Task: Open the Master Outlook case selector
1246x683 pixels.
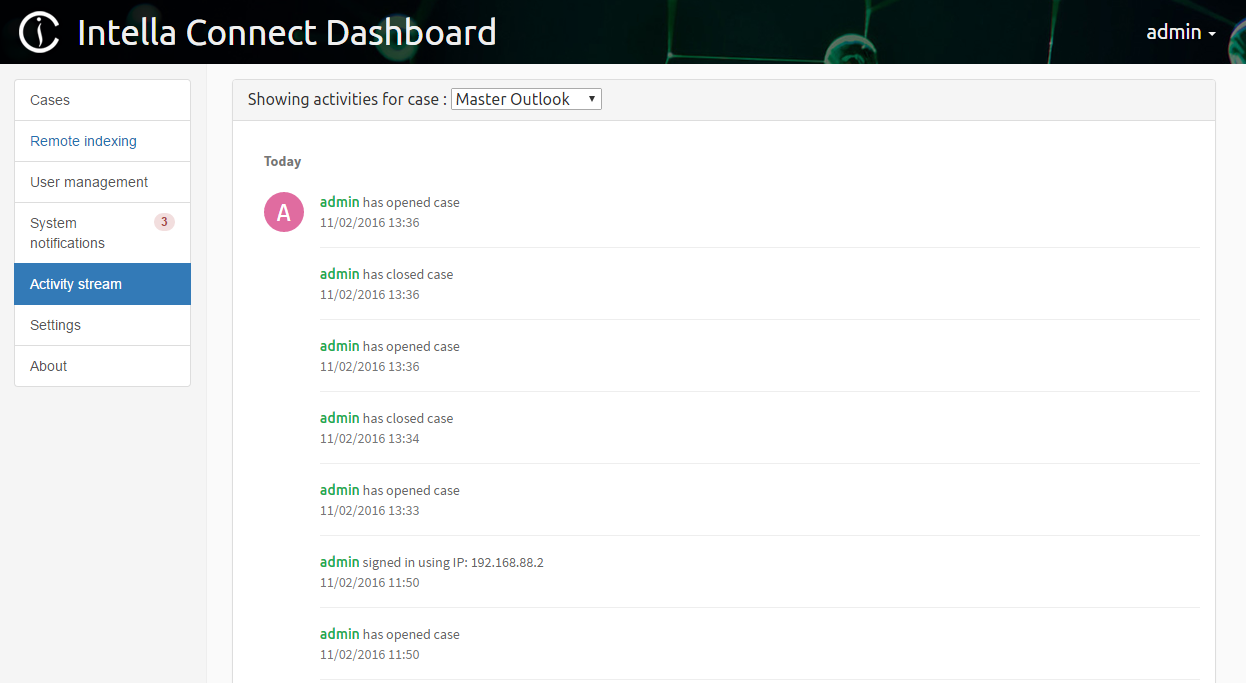Action: pyautogui.click(x=526, y=98)
